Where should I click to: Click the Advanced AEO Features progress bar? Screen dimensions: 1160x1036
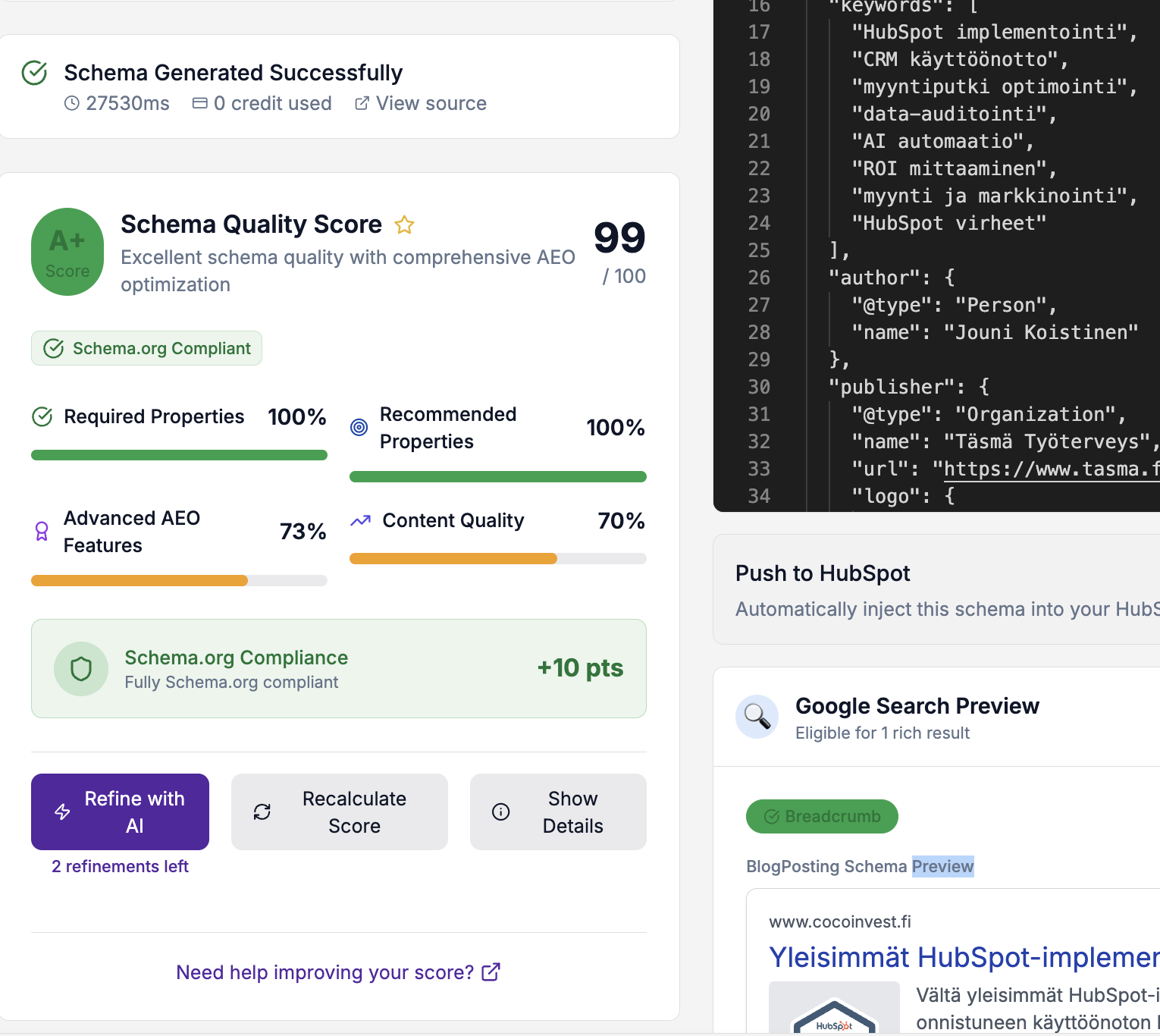(x=179, y=581)
